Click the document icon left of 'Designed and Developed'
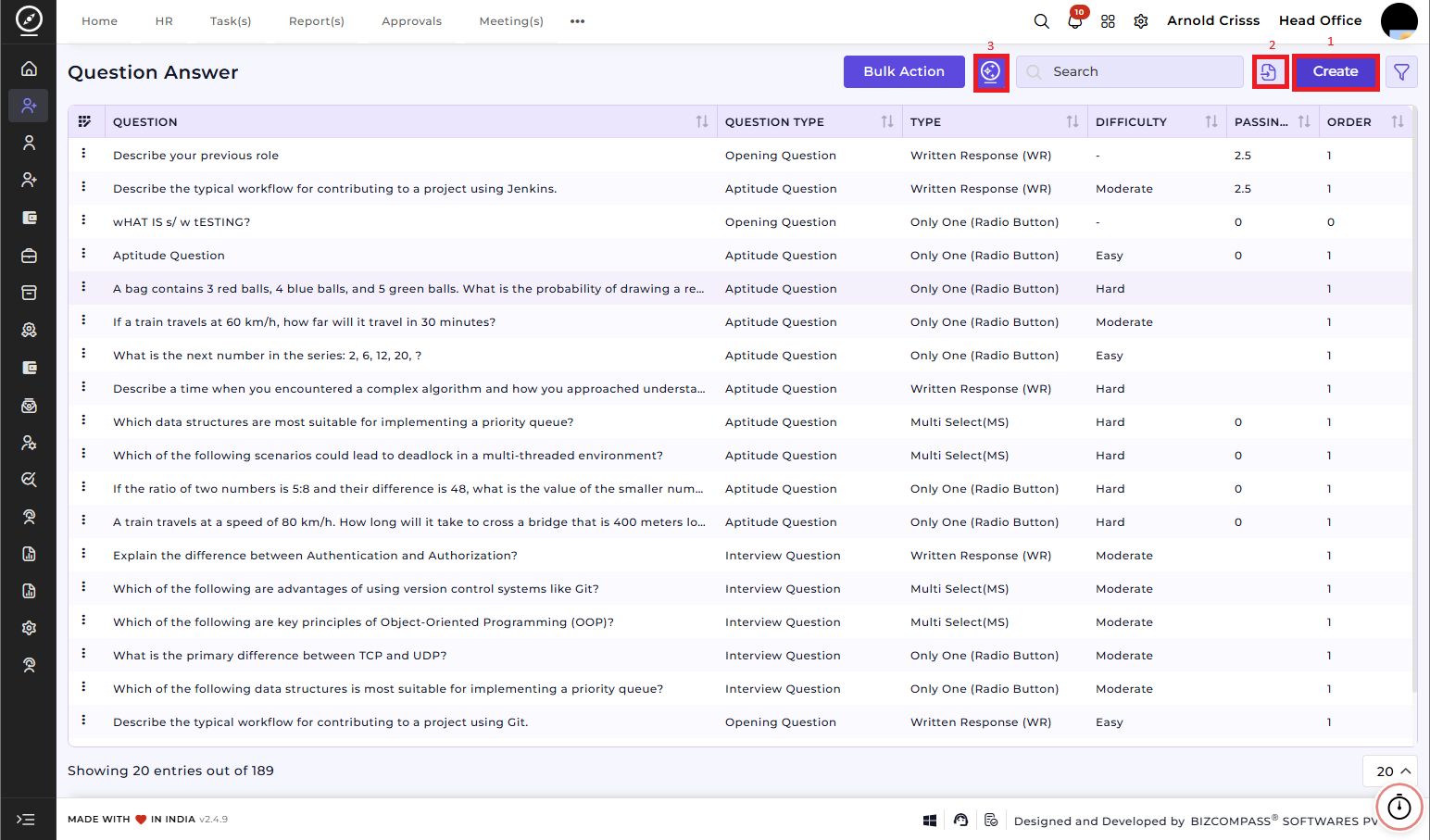This screenshot has width=1430, height=840. coord(991,821)
